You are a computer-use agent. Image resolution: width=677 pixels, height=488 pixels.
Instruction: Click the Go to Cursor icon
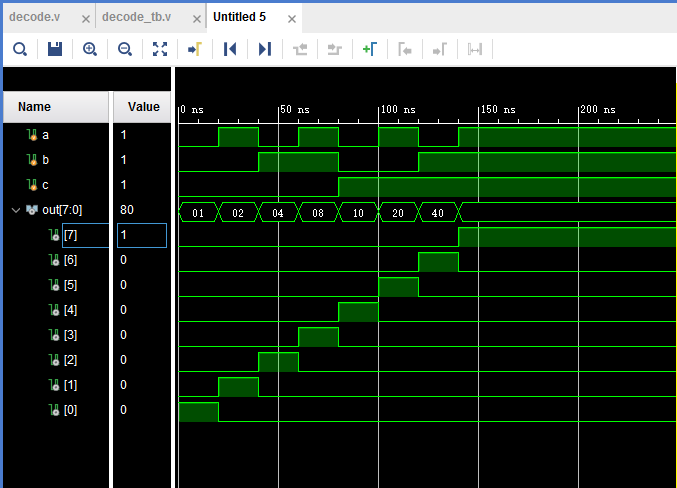click(x=195, y=49)
